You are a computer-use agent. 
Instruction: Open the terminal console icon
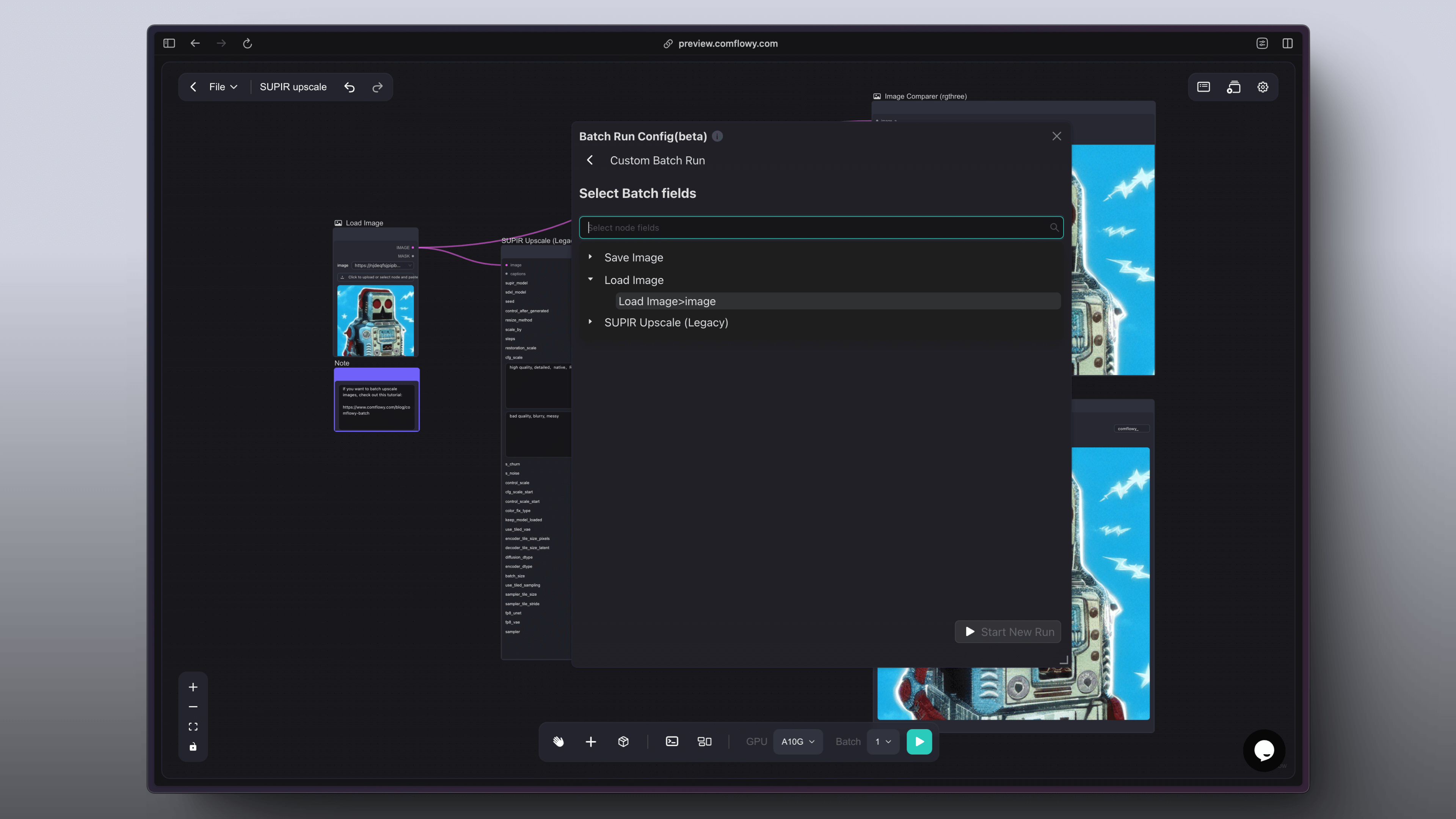pos(672,742)
